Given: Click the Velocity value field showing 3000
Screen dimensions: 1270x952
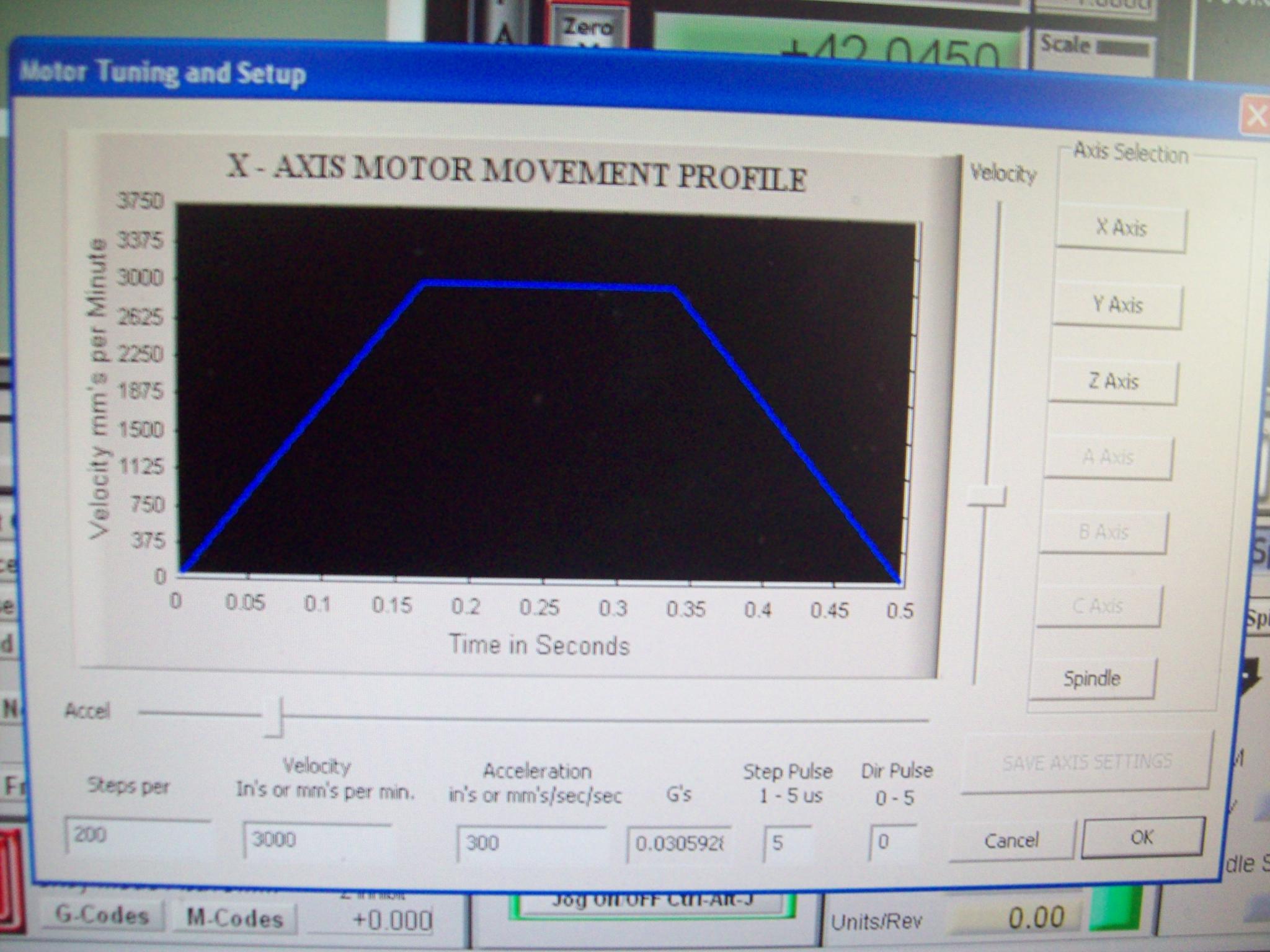Looking at the screenshot, I should pos(316,840).
